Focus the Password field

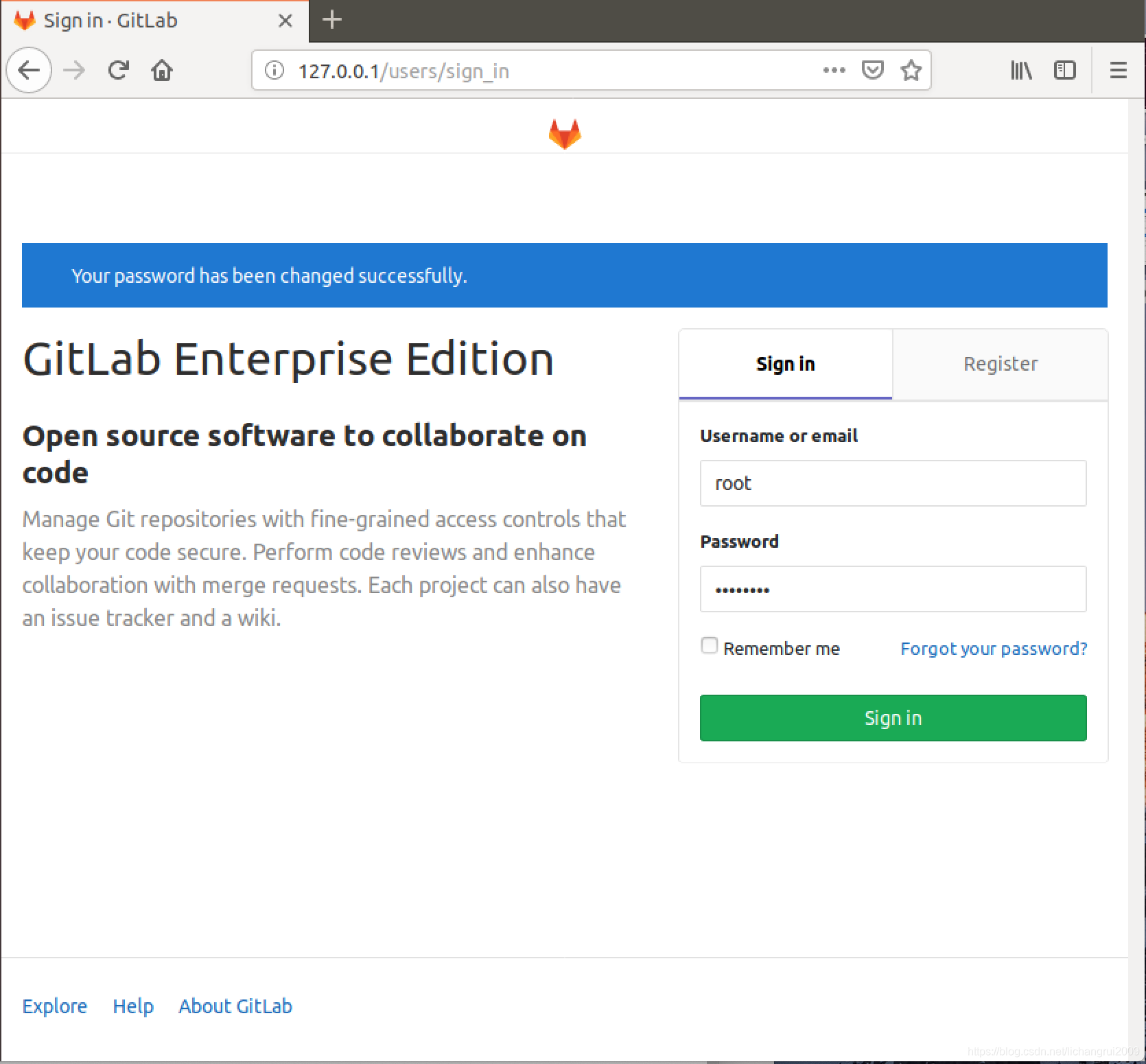pos(893,589)
